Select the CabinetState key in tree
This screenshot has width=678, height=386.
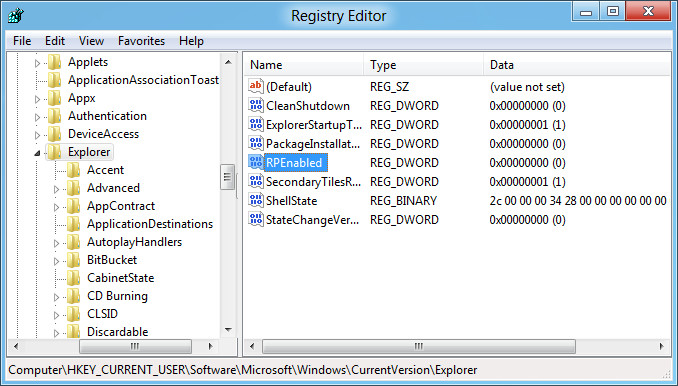(x=120, y=278)
